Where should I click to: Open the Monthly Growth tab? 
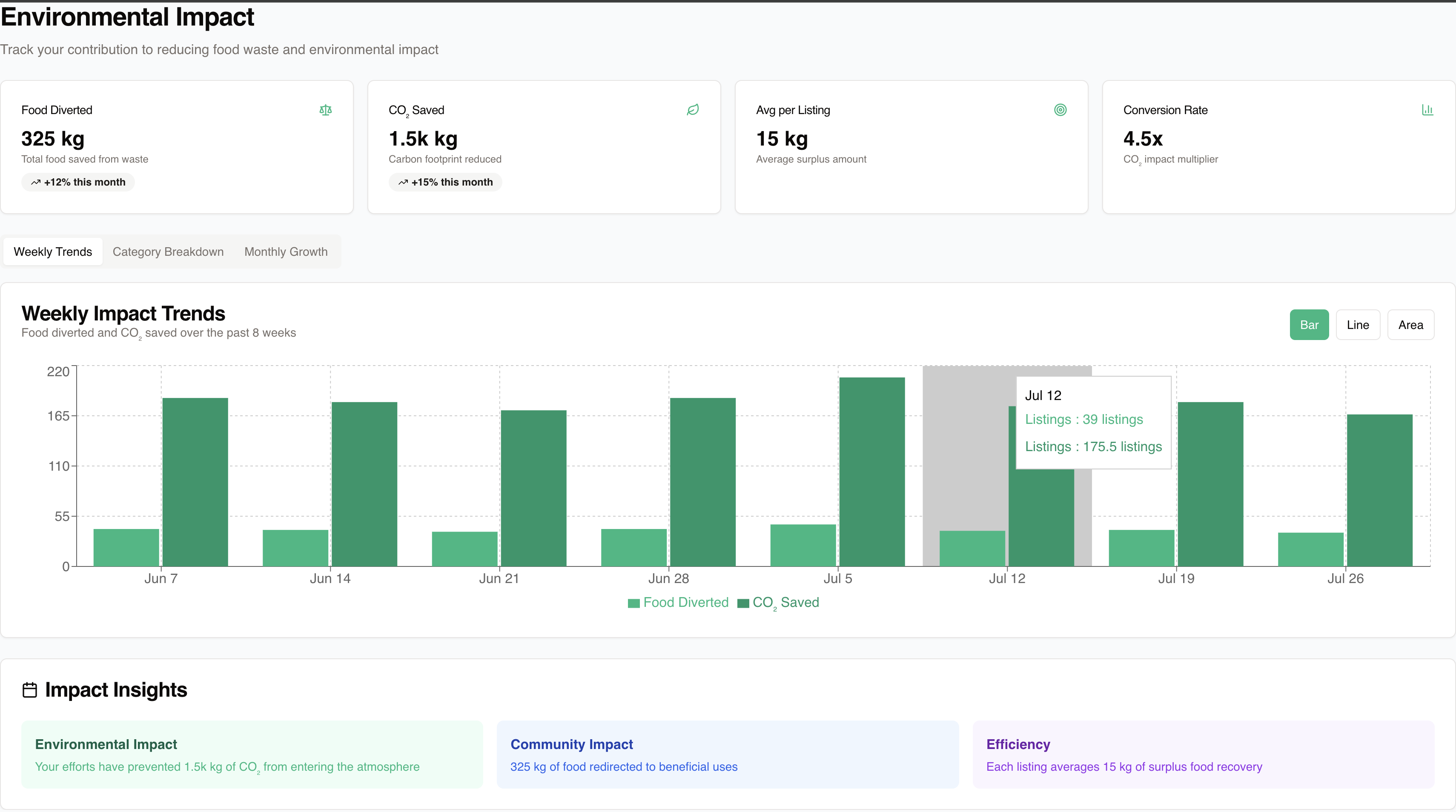tap(285, 252)
